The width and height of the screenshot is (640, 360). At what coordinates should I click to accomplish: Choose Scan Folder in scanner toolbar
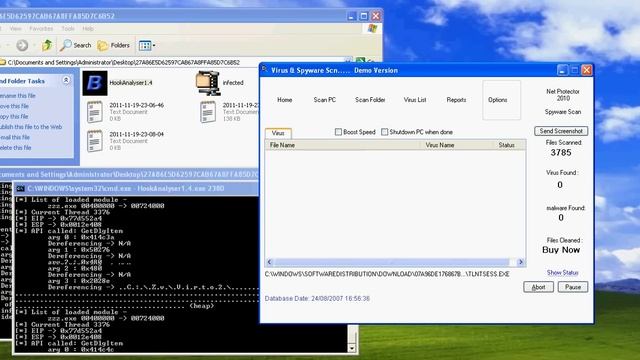tap(370, 100)
